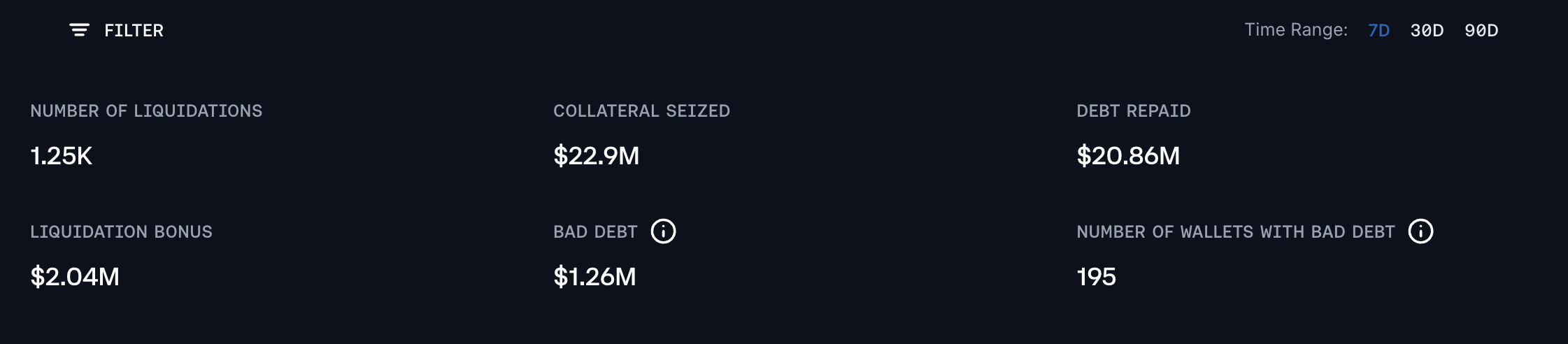Choose the 90D time range
Viewport: 1568px width, 344px height.
1481,31
